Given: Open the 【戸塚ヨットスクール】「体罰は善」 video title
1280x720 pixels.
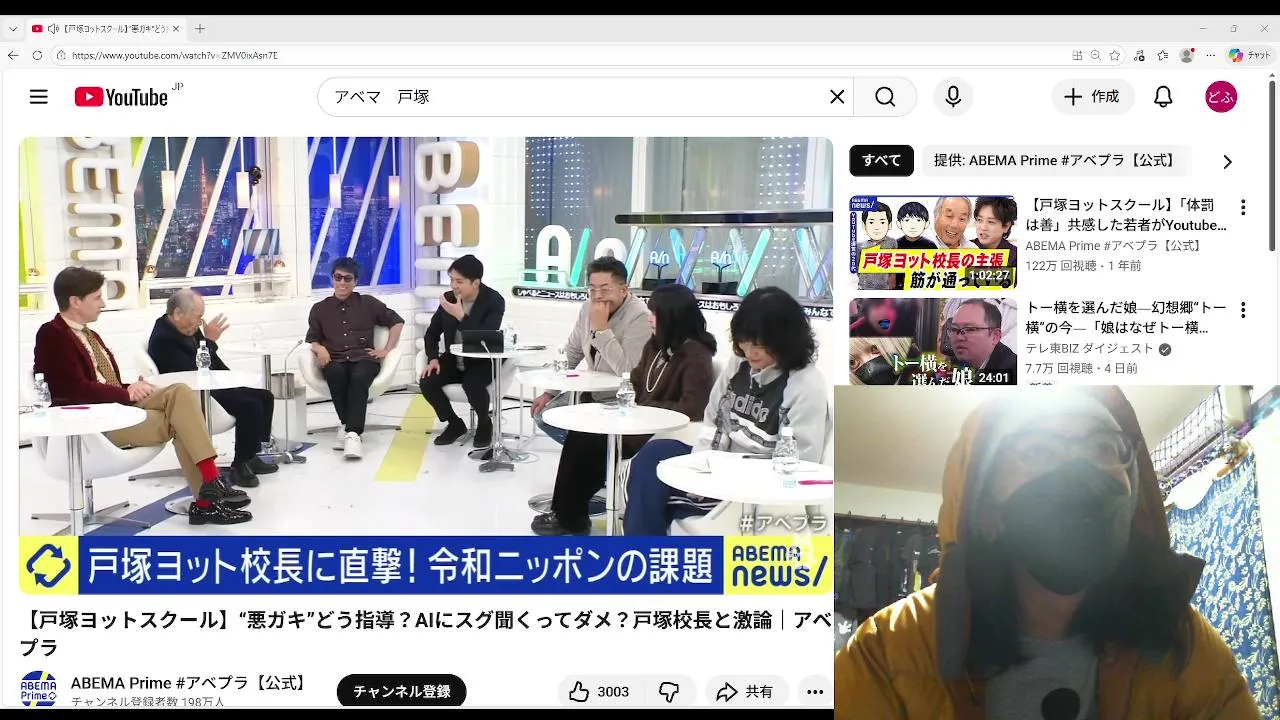Looking at the screenshot, I should 1126,215.
